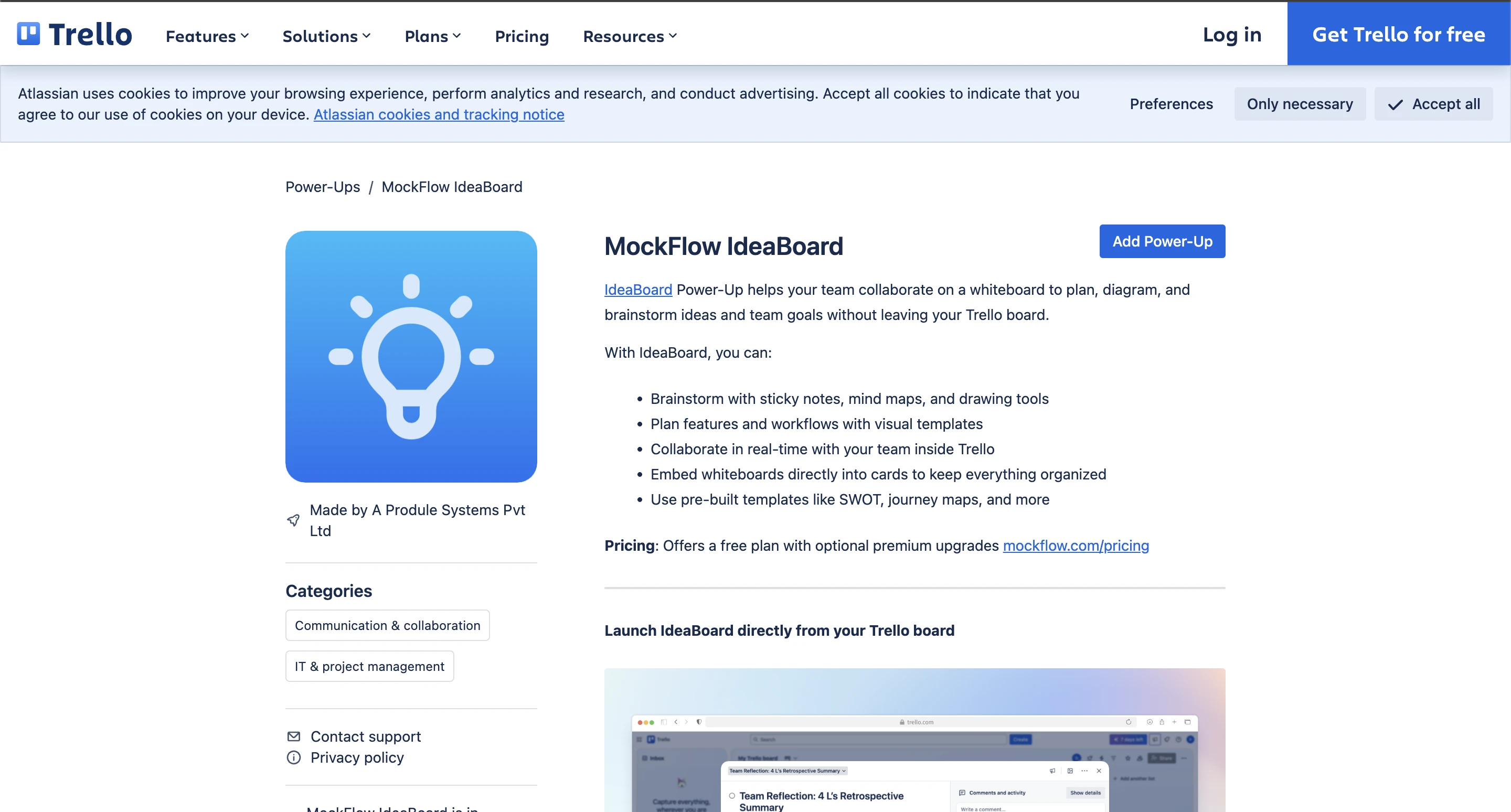Viewport: 1511px width, 812px height.
Task: Click the Contact support envelope icon
Action: [294, 736]
